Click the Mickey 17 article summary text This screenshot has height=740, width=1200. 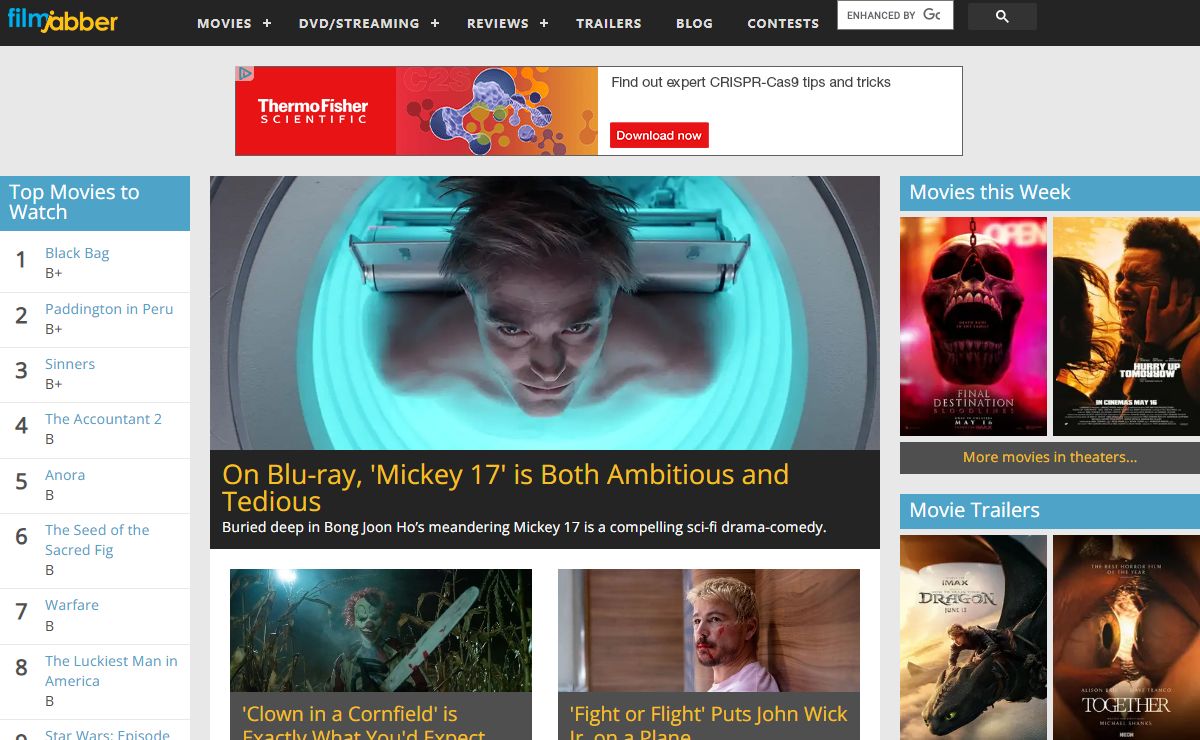(x=524, y=527)
